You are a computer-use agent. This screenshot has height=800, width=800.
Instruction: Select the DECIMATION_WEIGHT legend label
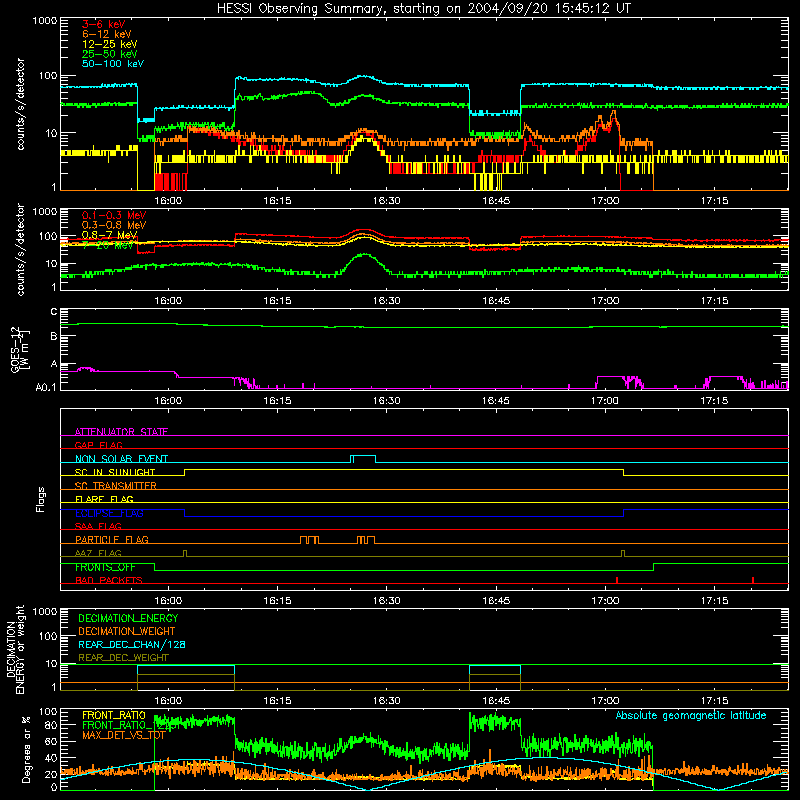[x=127, y=631]
